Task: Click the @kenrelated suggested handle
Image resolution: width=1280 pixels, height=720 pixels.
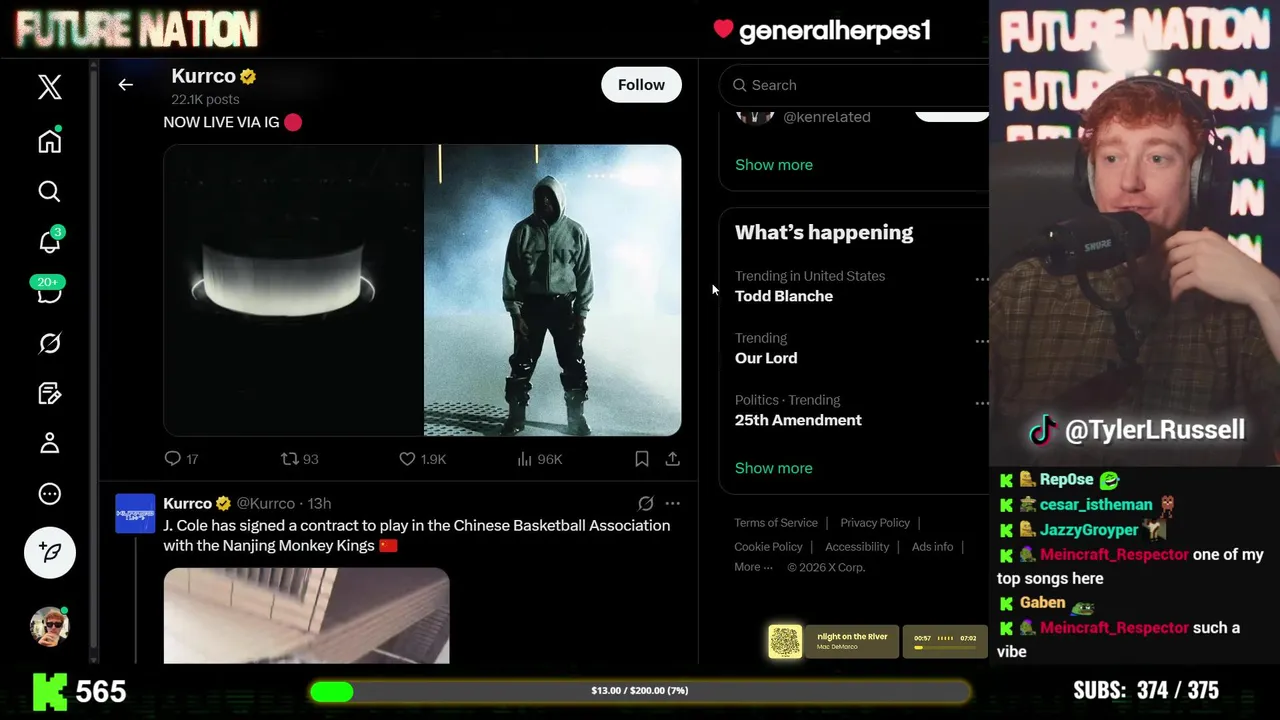Action: pyautogui.click(x=826, y=117)
